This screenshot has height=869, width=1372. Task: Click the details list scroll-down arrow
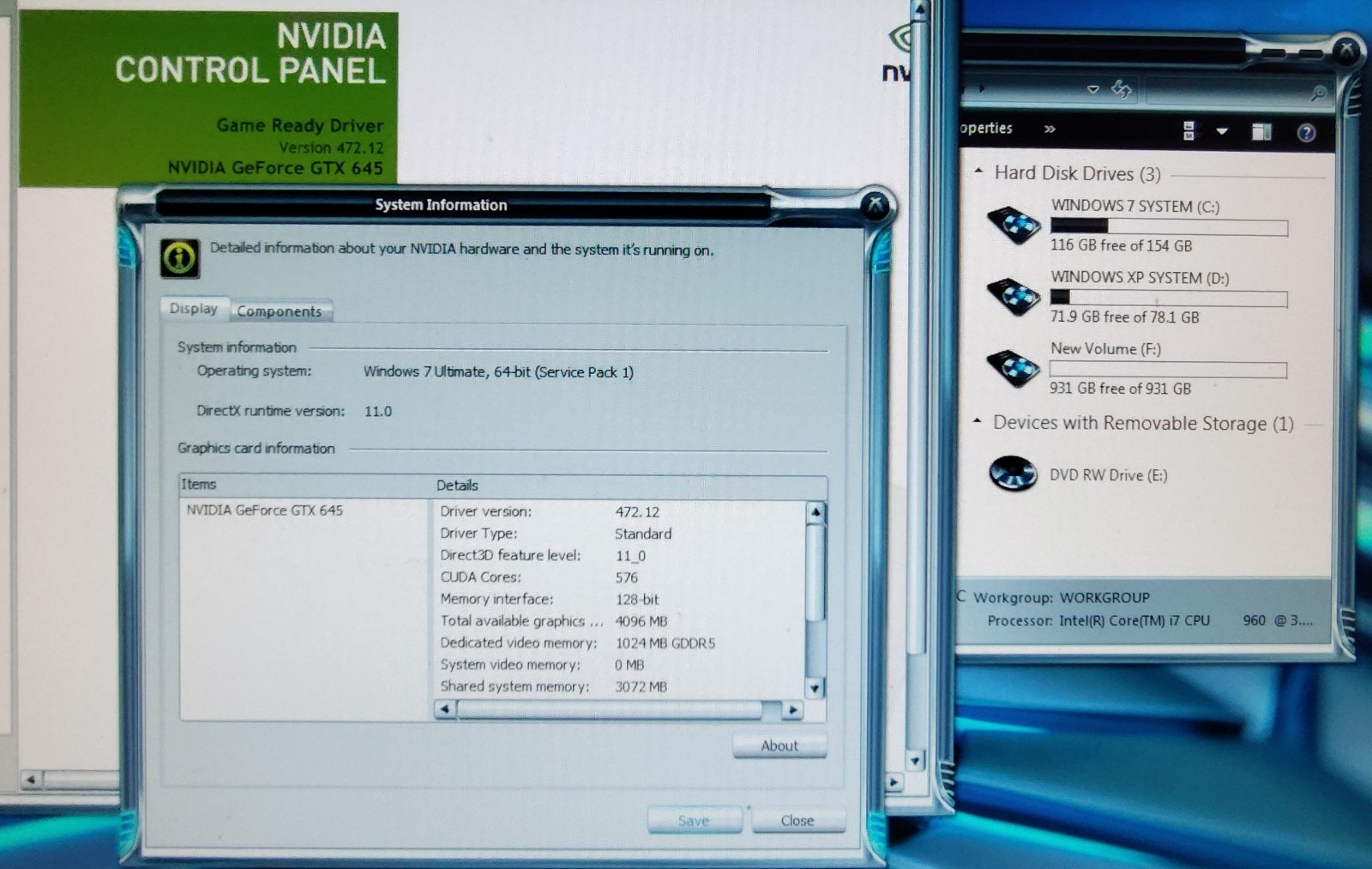coord(815,687)
